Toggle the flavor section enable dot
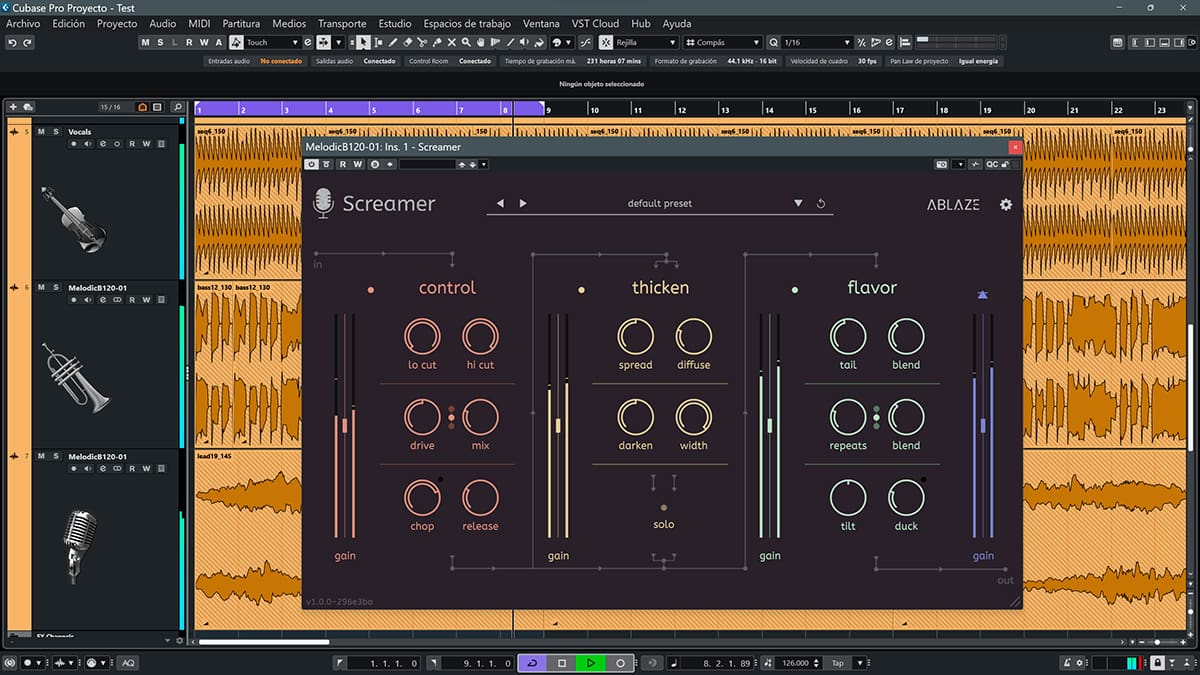The image size is (1200, 675). pyautogui.click(x=795, y=290)
